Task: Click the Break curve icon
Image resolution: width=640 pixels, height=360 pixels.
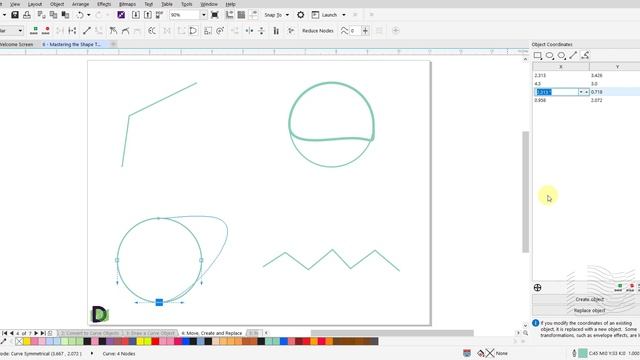Action: coord(72,31)
